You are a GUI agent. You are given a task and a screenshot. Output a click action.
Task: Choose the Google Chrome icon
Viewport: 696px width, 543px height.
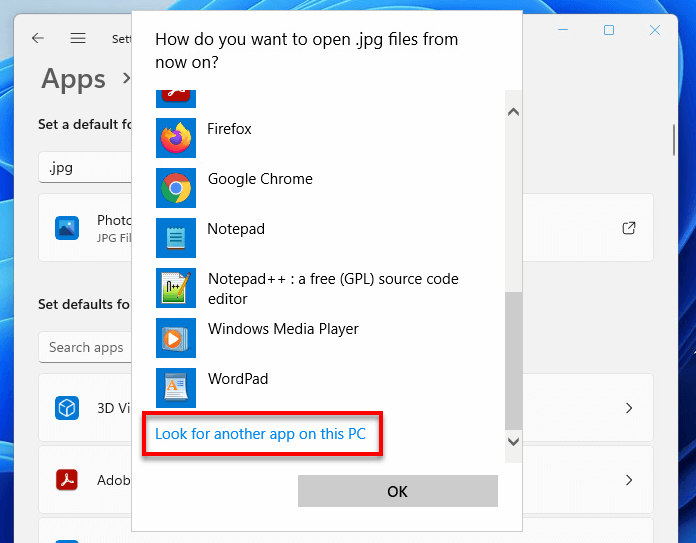click(x=176, y=188)
